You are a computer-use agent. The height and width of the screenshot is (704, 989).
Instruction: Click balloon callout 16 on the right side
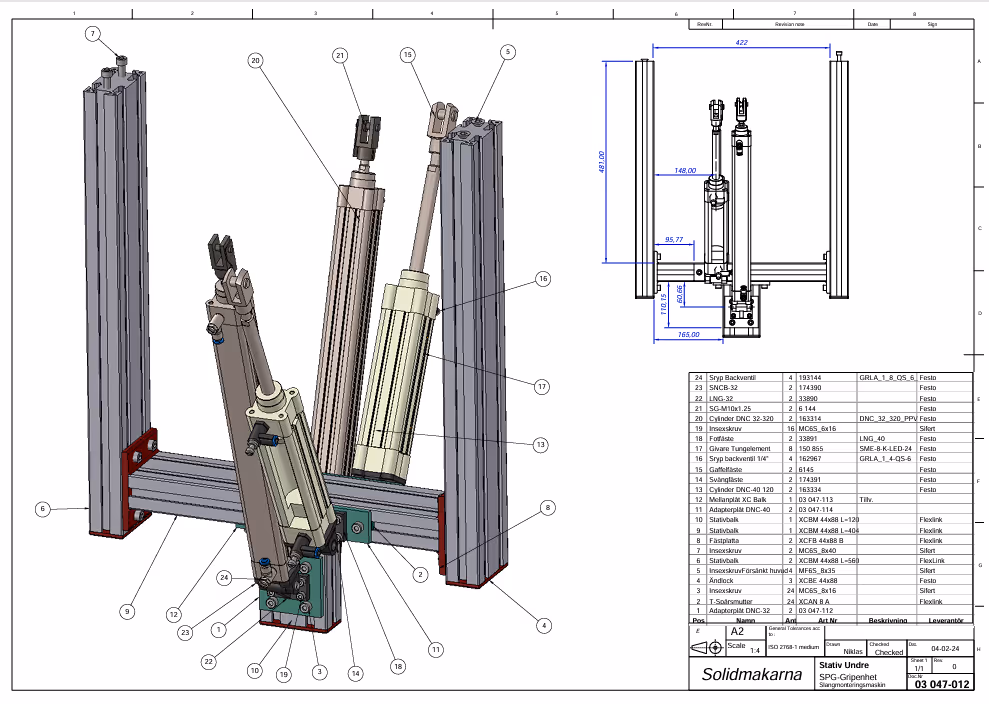544,280
